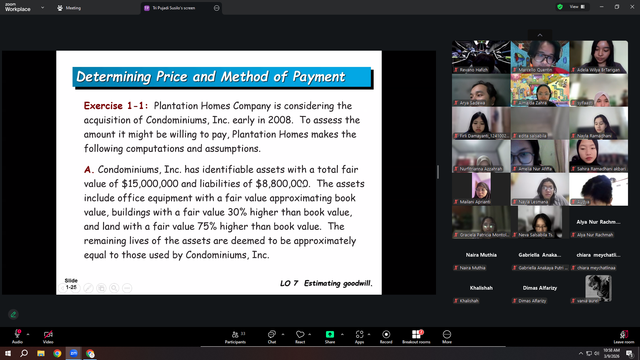This screenshot has width=640, height=360.
Task: Expand the arrow next to Apps
Action: point(369,334)
